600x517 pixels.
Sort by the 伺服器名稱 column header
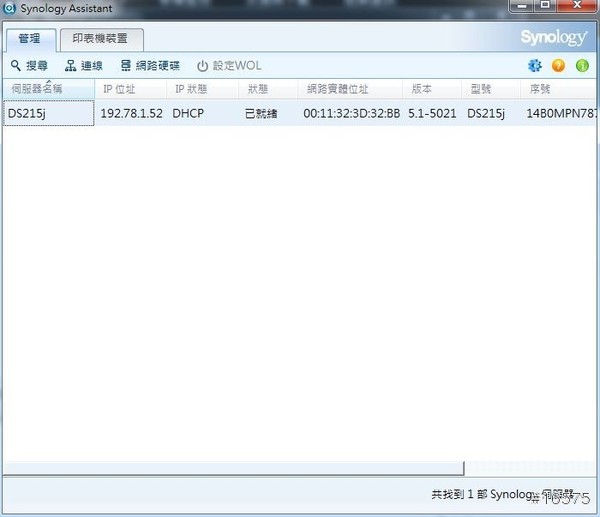coord(49,89)
